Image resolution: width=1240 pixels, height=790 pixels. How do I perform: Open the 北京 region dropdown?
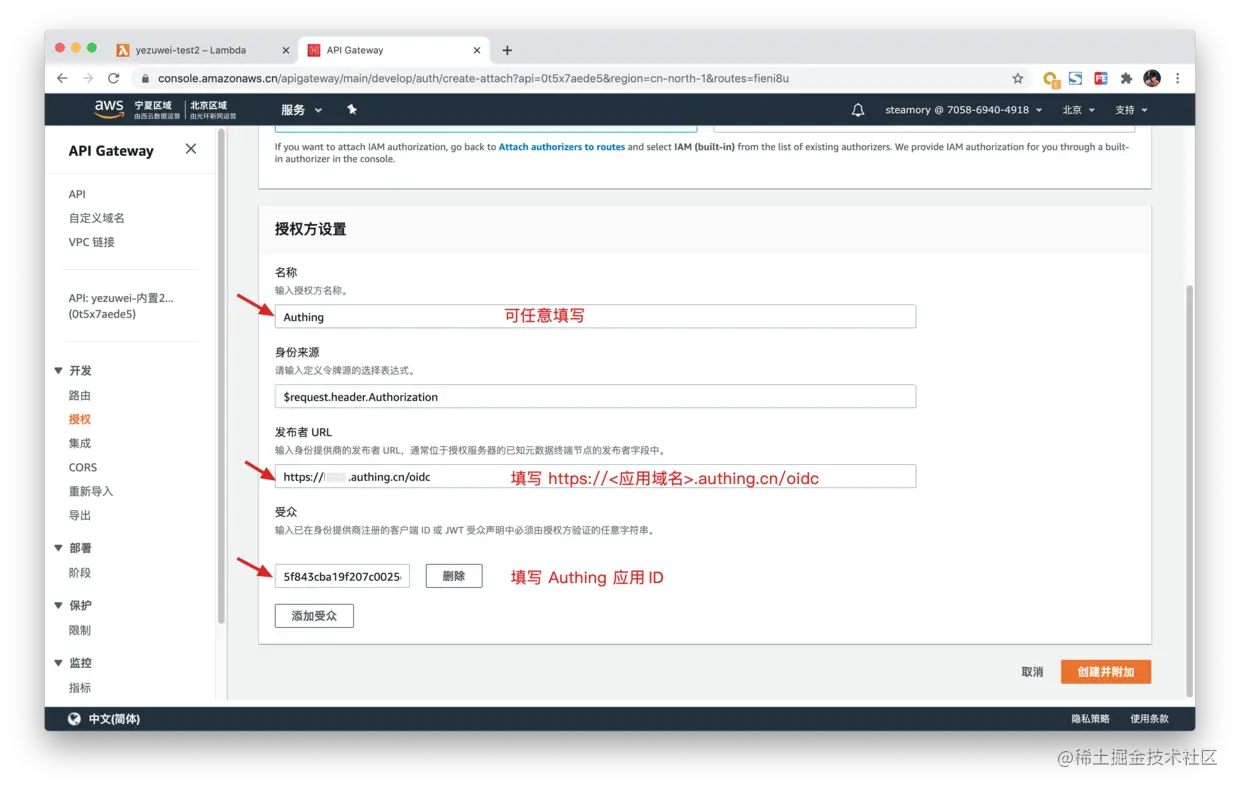(x=1078, y=110)
